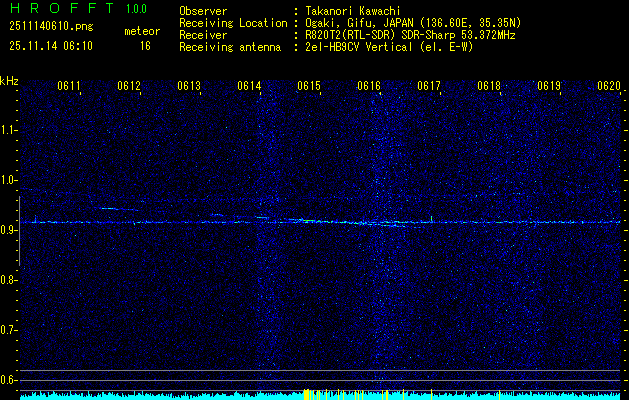Click the yellow detection marker below 0617
This screenshot has width=629, height=400.
(432, 394)
